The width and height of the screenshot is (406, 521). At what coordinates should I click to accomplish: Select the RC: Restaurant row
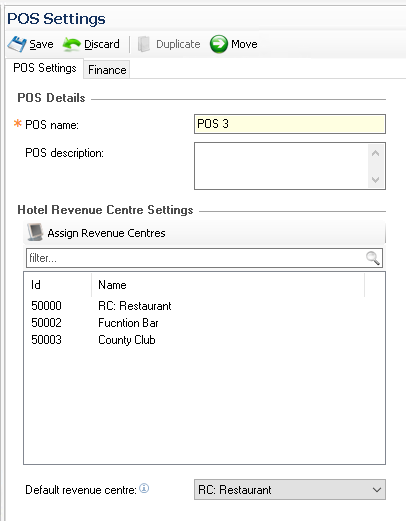[x=204, y=306]
